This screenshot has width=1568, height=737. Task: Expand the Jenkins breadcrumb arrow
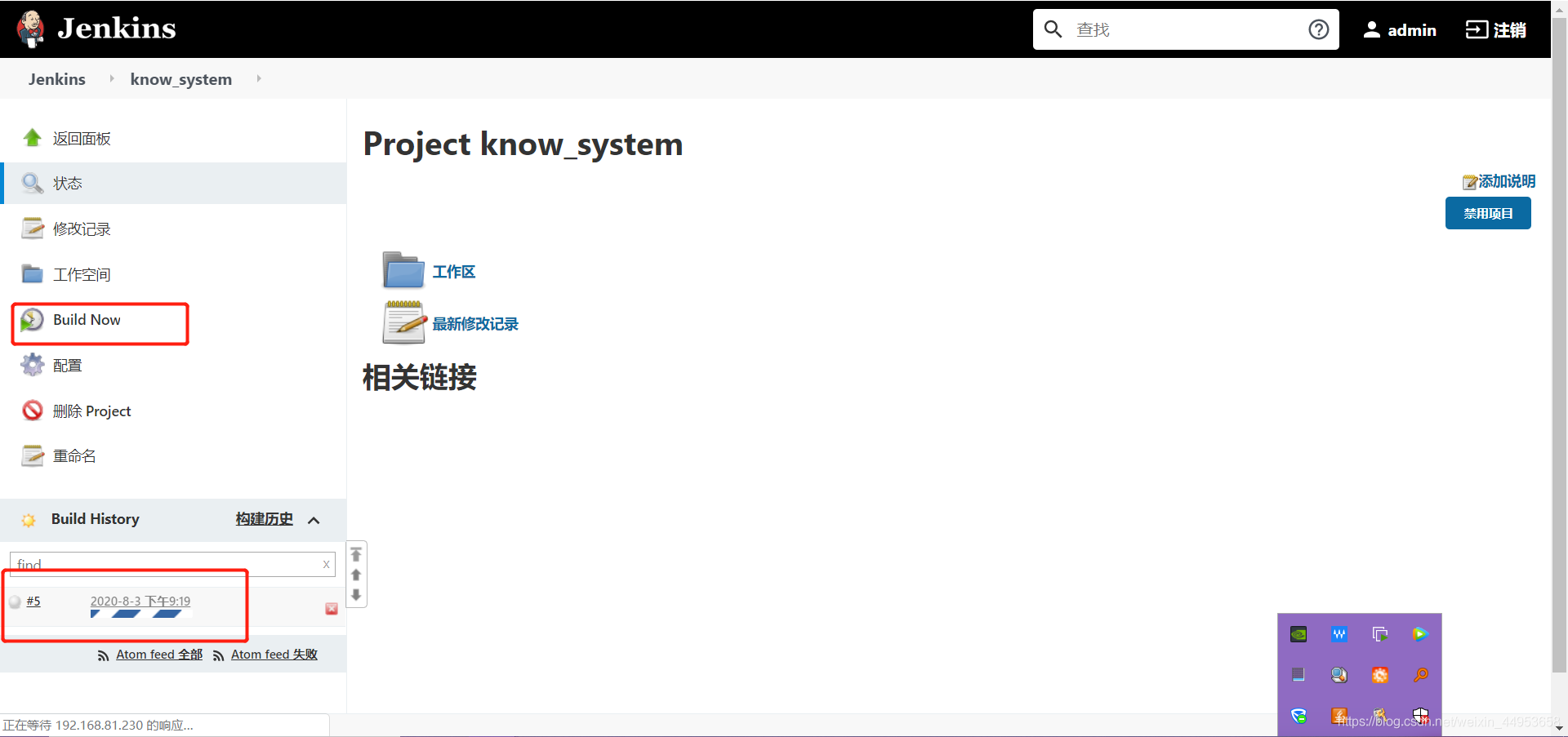(x=112, y=78)
